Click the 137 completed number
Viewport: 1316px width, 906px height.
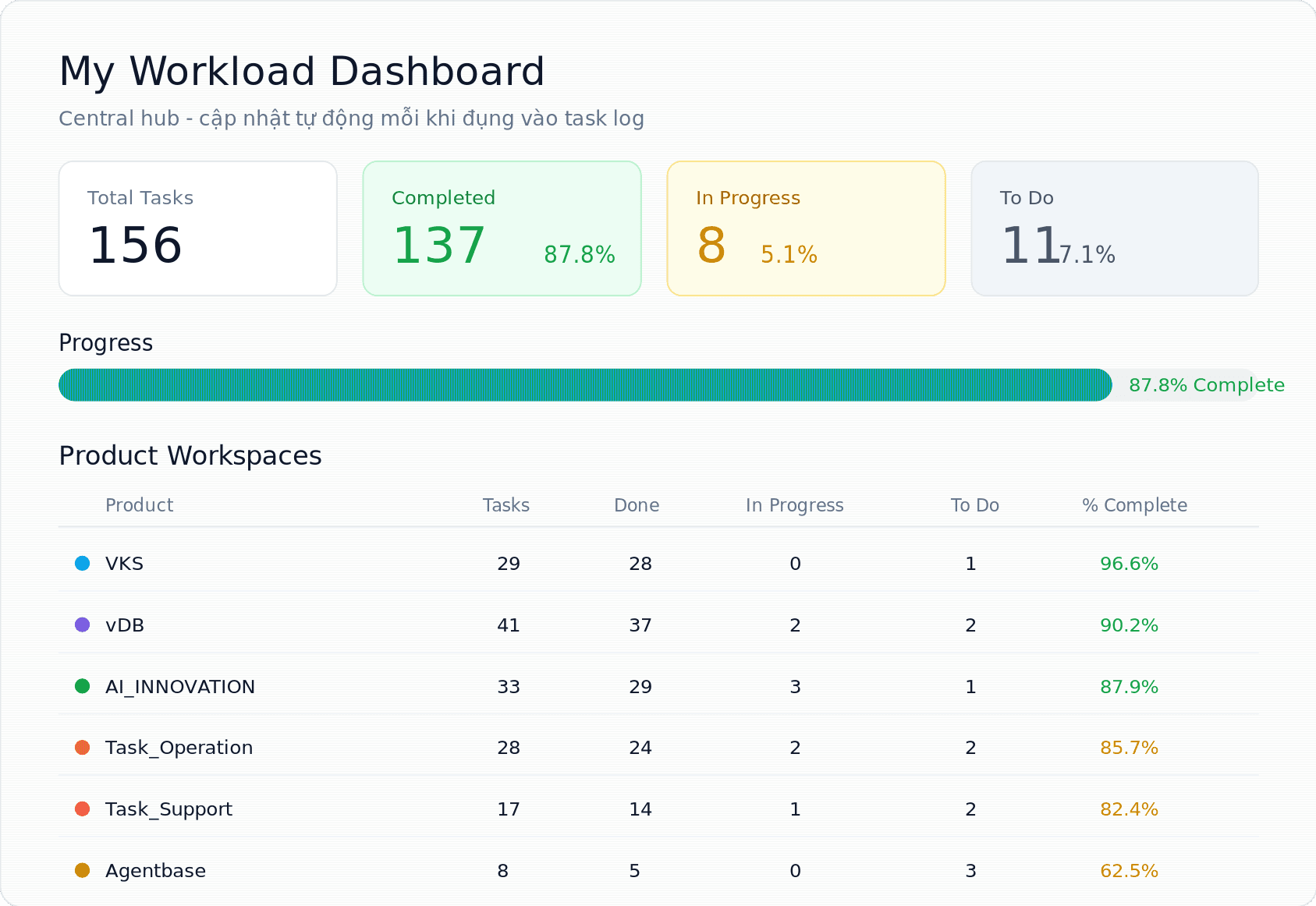coord(439,246)
